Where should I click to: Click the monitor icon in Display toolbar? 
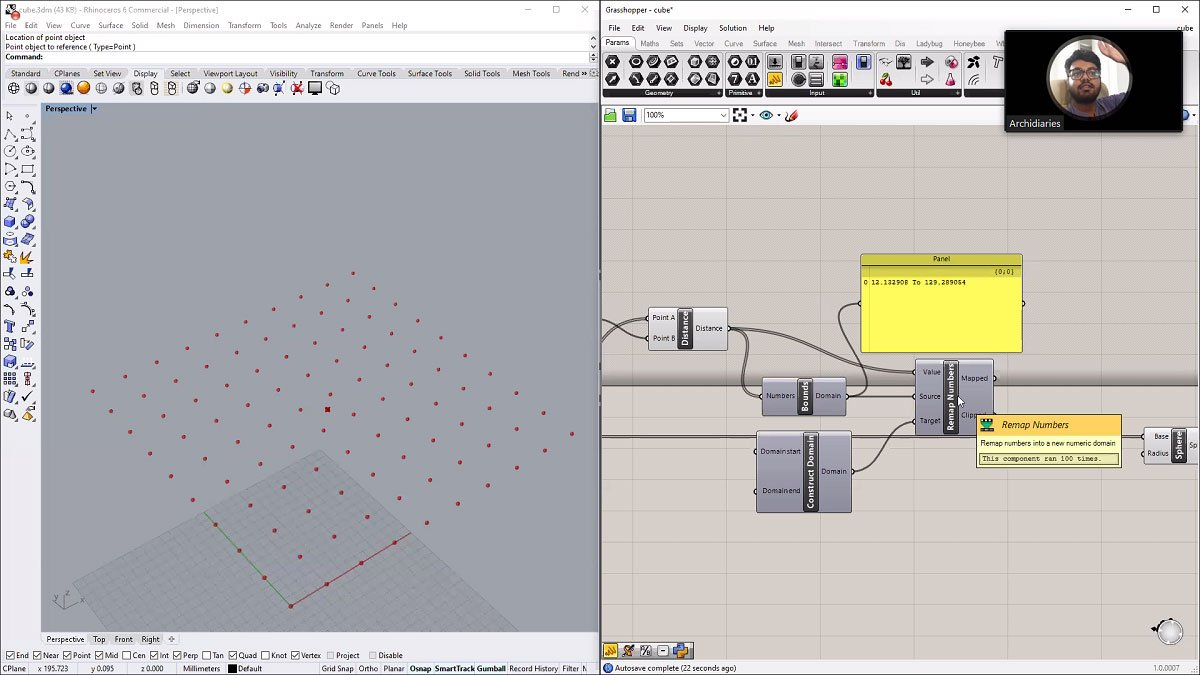point(315,88)
